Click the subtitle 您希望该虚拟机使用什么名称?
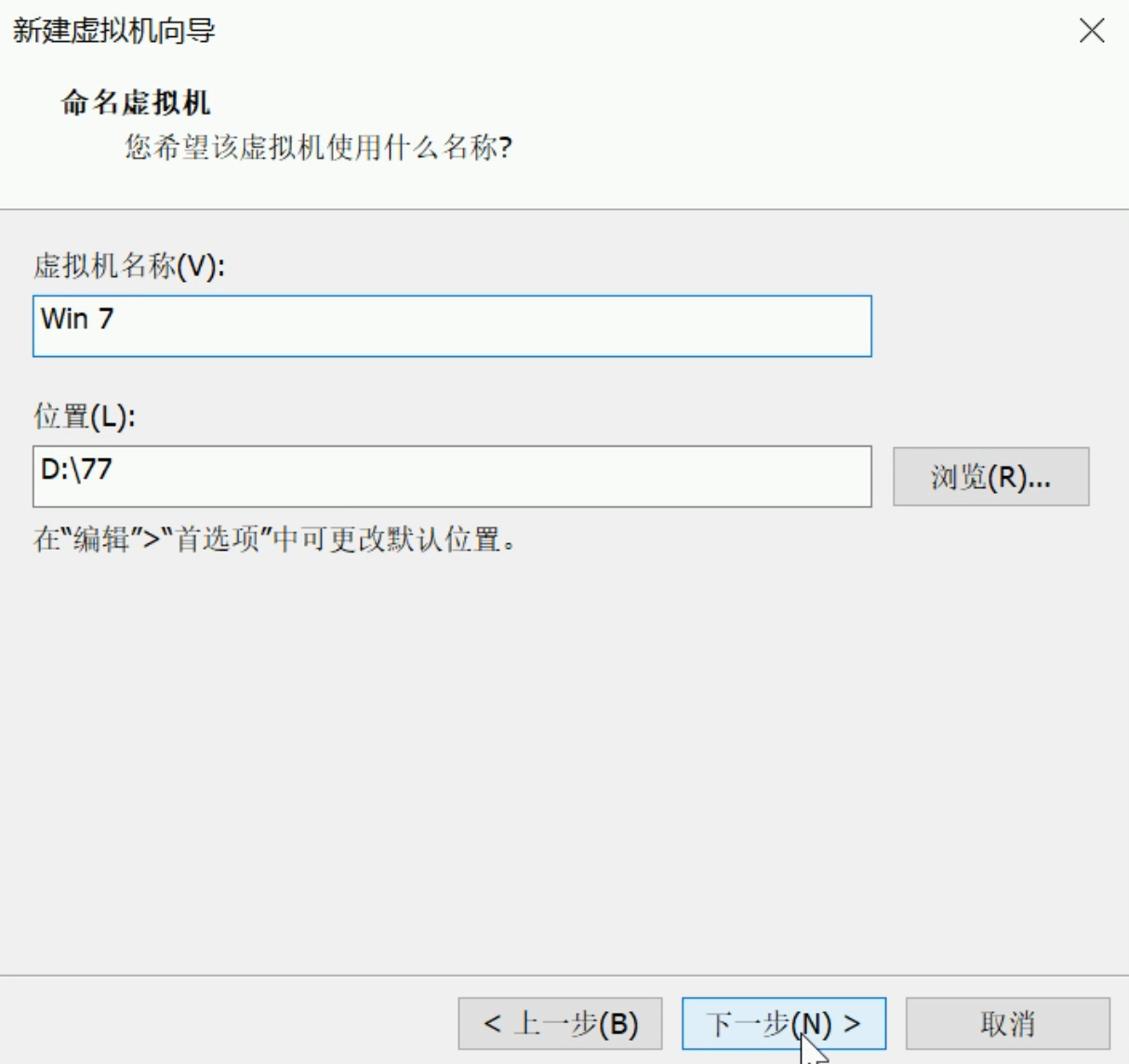 [x=319, y=147]
